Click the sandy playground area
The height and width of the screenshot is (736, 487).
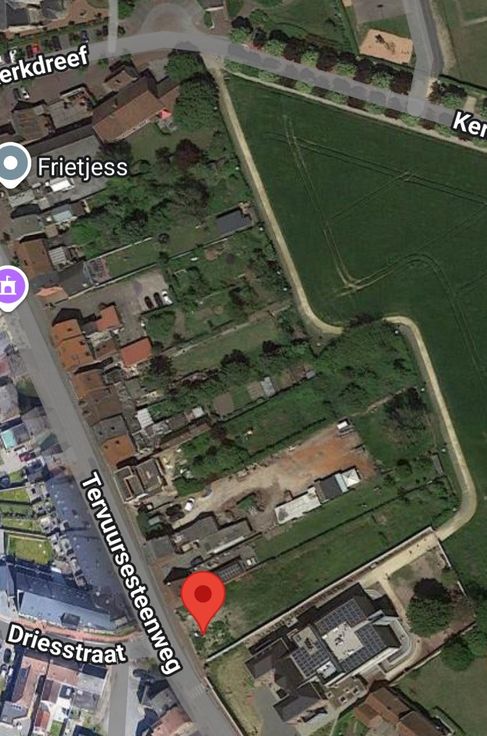[x=387, y=46]
